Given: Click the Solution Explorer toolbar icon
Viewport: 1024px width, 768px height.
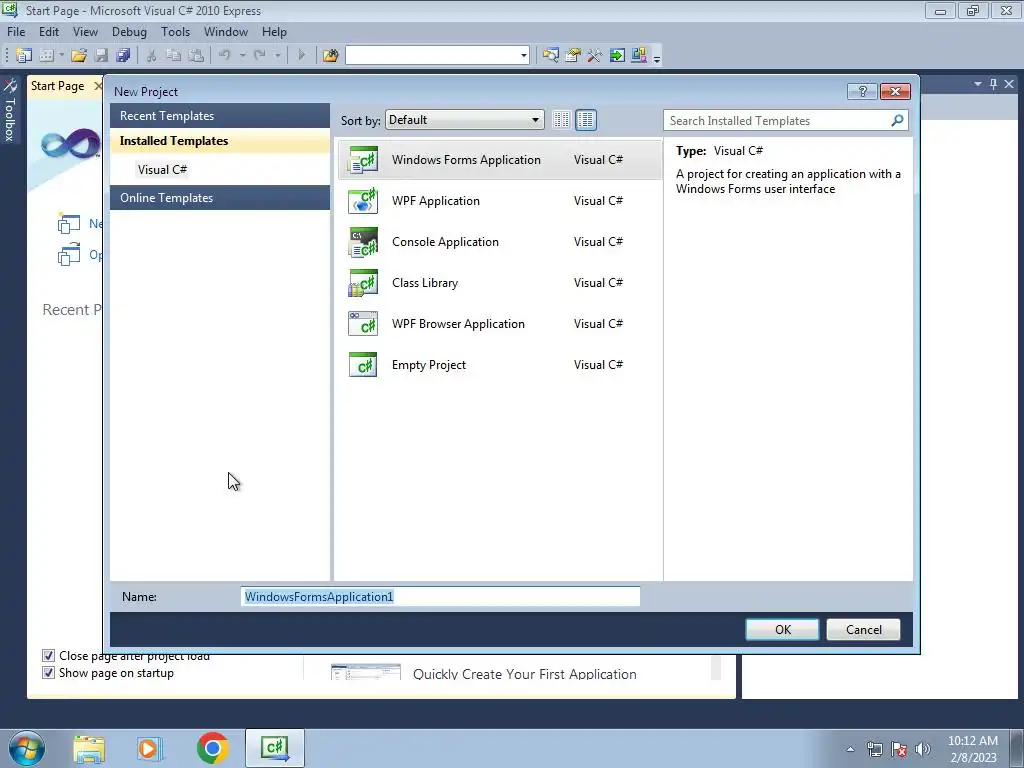Looking at the screenshot, I should click(x=551, y=56).
